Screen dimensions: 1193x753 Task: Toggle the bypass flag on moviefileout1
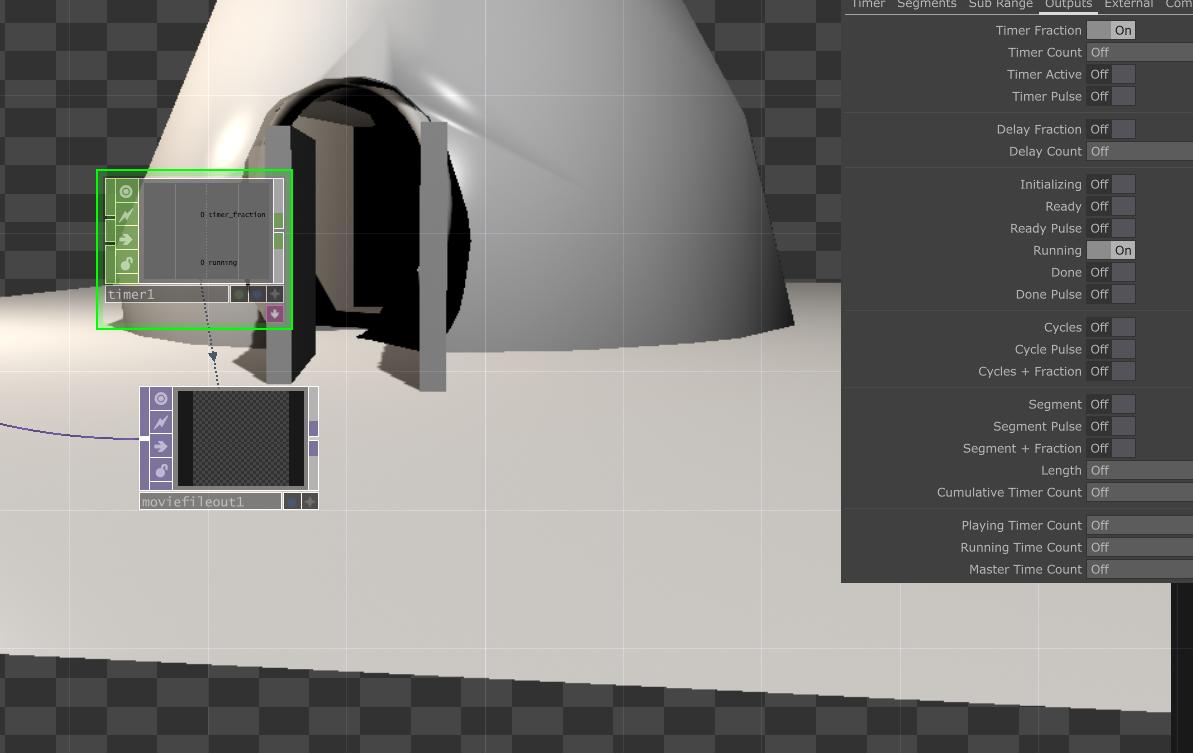(x=161, y=446)
